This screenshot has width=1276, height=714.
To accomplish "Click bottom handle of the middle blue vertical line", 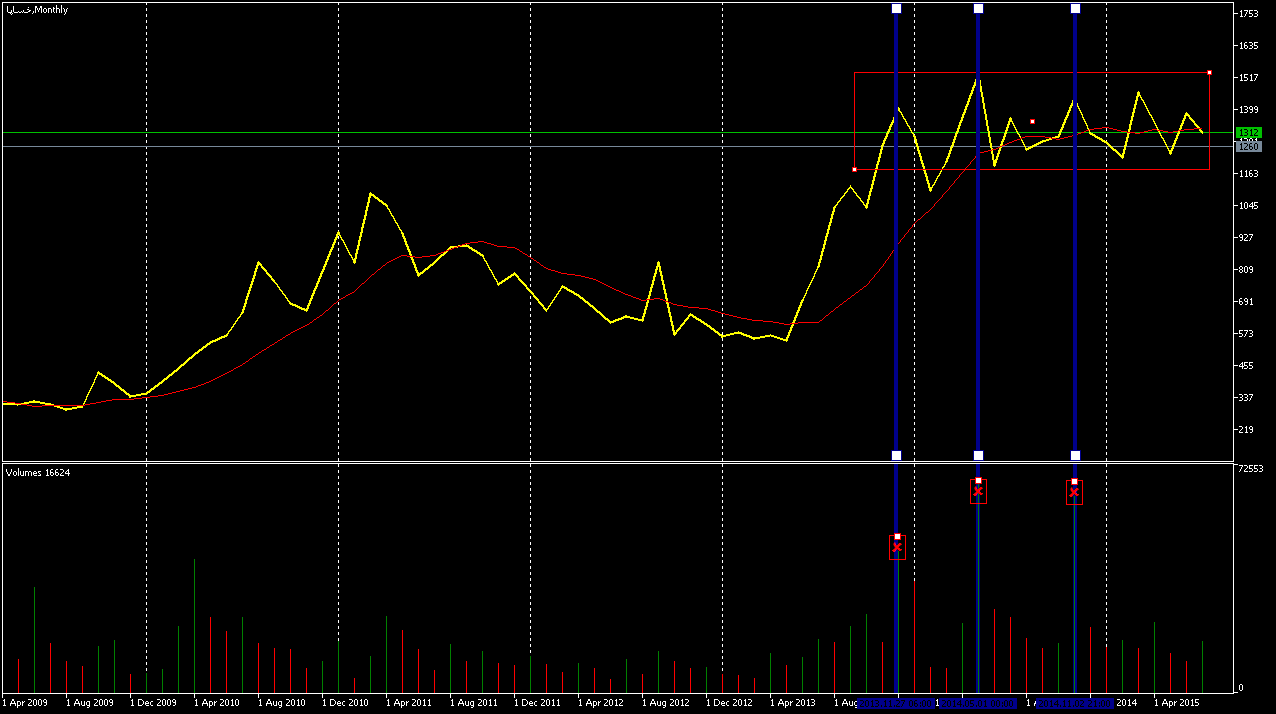I will click(x=978, y=455).
